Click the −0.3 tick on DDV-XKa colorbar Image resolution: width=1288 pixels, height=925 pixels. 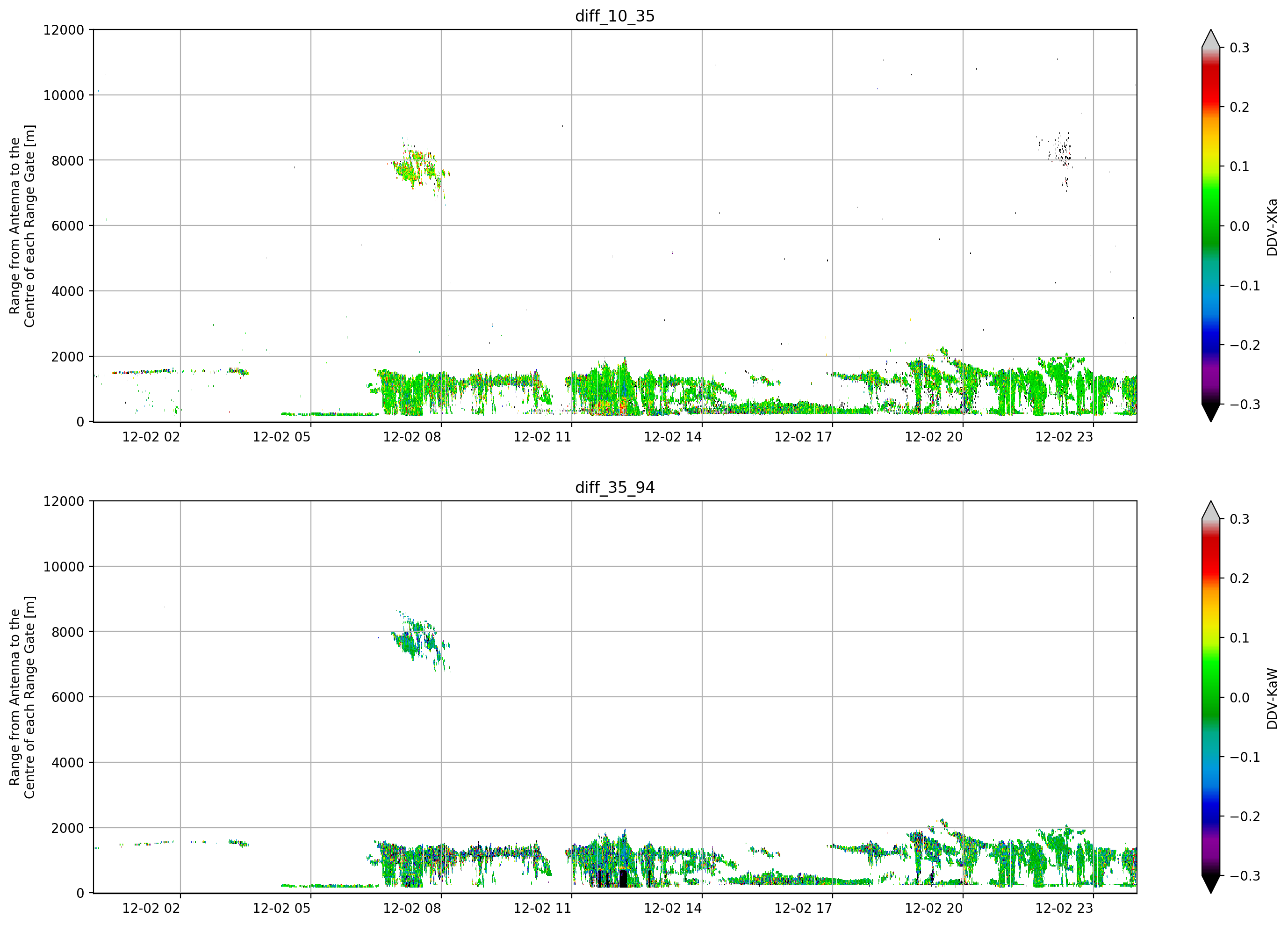click(1245, 404)
